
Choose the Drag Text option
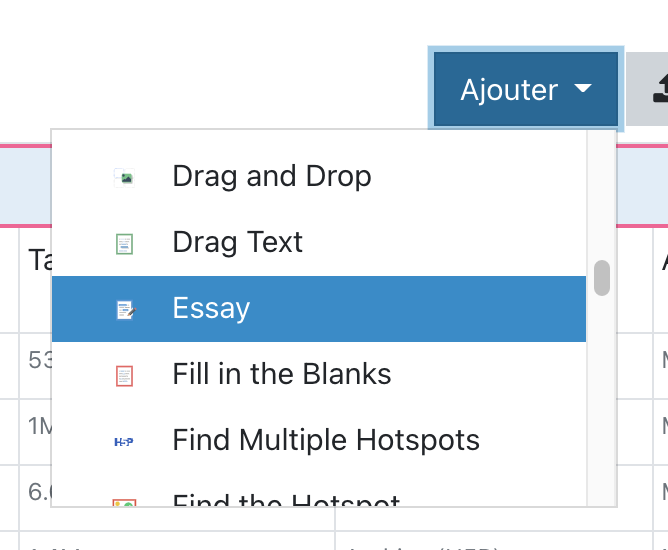(237, 243)
